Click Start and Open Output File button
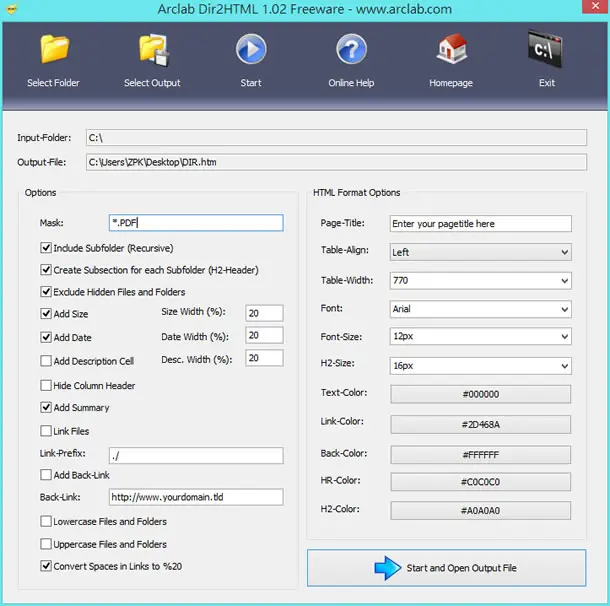 click(x=446, y=568)
